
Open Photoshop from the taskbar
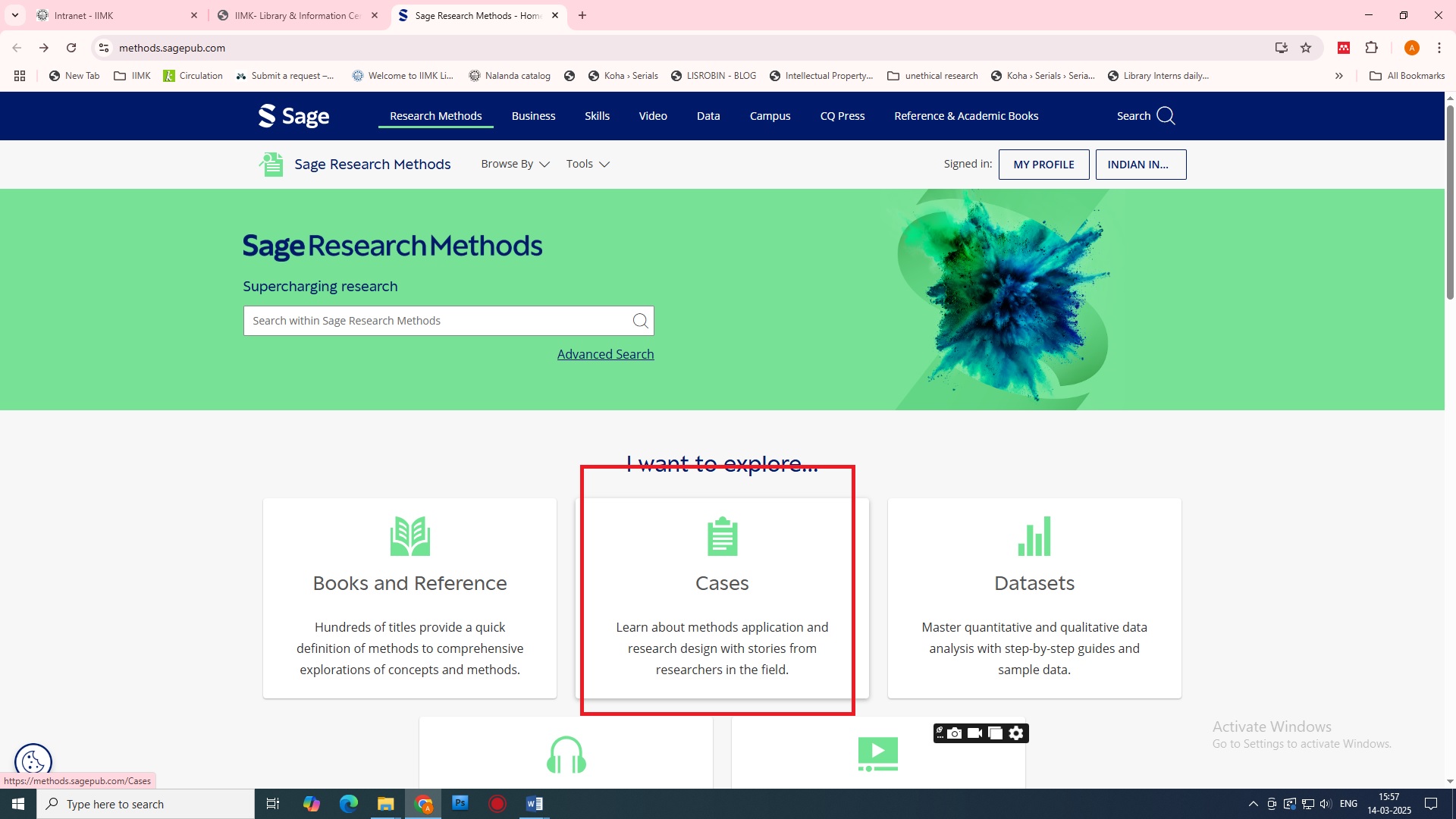coord(460,804)
